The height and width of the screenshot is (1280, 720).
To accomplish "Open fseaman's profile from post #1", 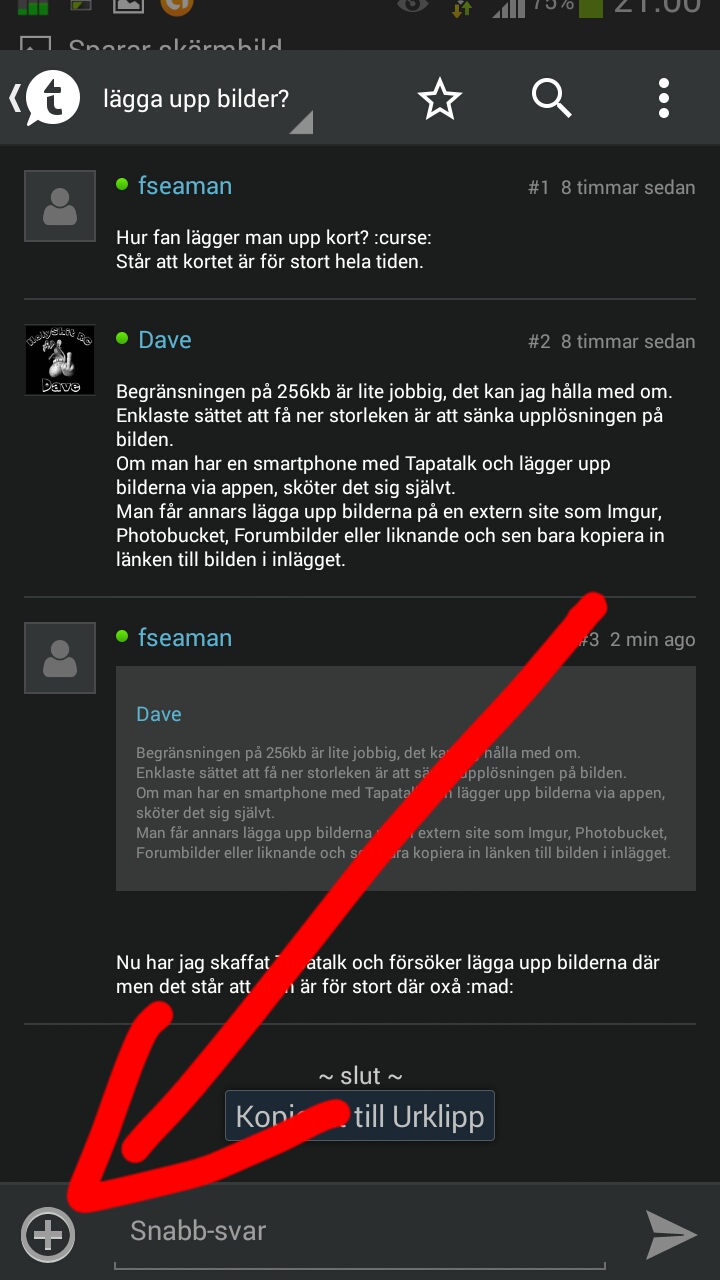I will (185, 186).
